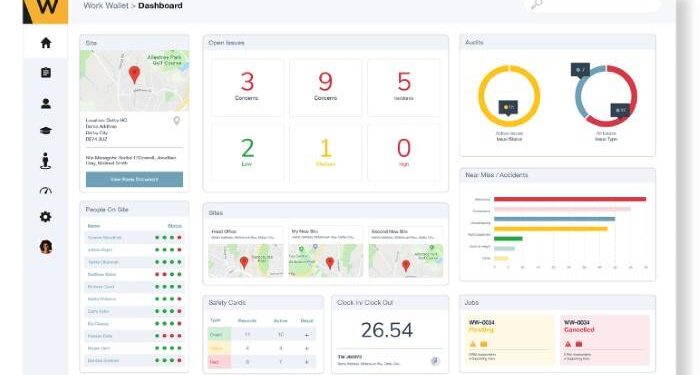The image size is (700, 375).
Task: Select the clipboard icon in the sidebar
Action: pos(46,72)
